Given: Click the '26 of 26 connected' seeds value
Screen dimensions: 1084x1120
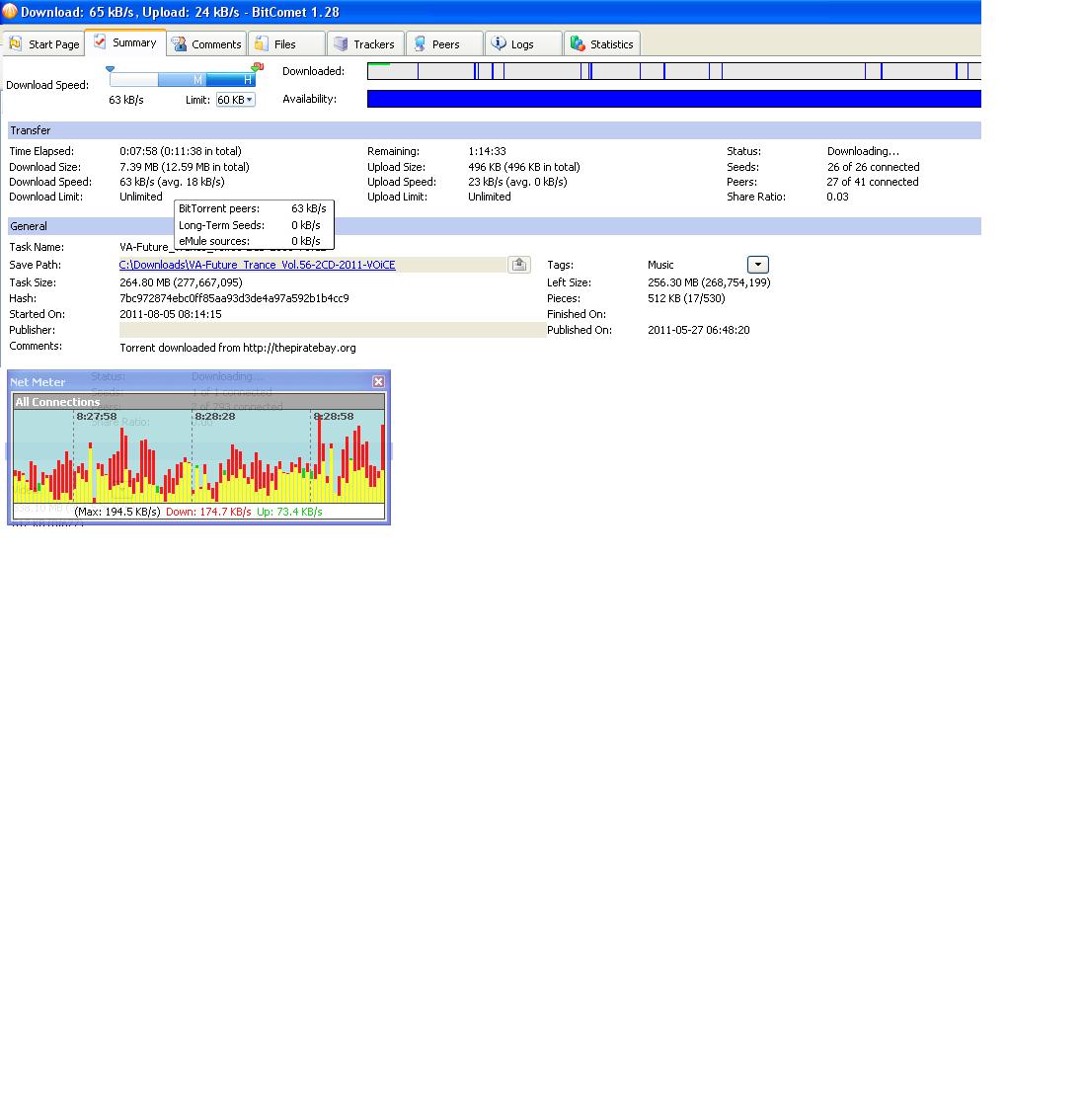Looking at the screenshot, I should [874, 167].
